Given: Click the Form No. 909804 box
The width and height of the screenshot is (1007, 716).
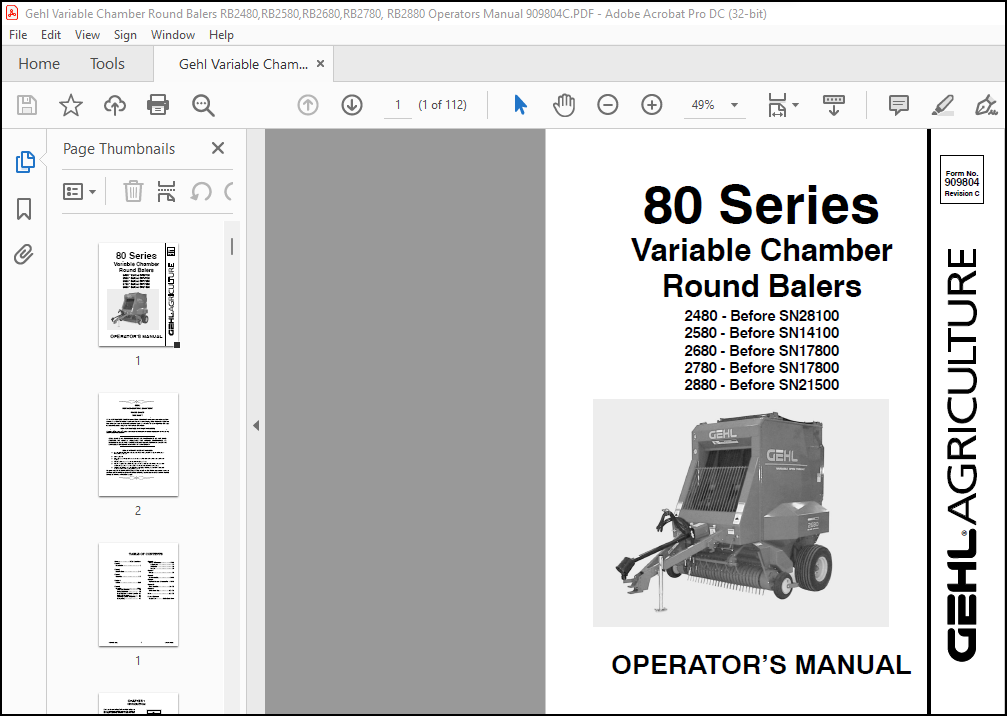Looking at the screenshot, I should click(x=961, y=179).
